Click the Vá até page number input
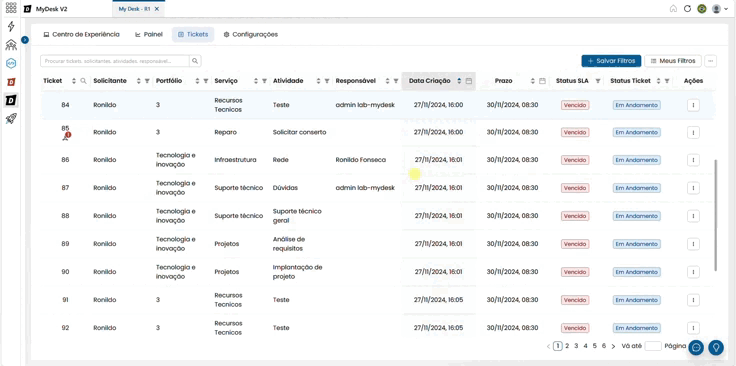The image size is (736, 366). [653, 346]
